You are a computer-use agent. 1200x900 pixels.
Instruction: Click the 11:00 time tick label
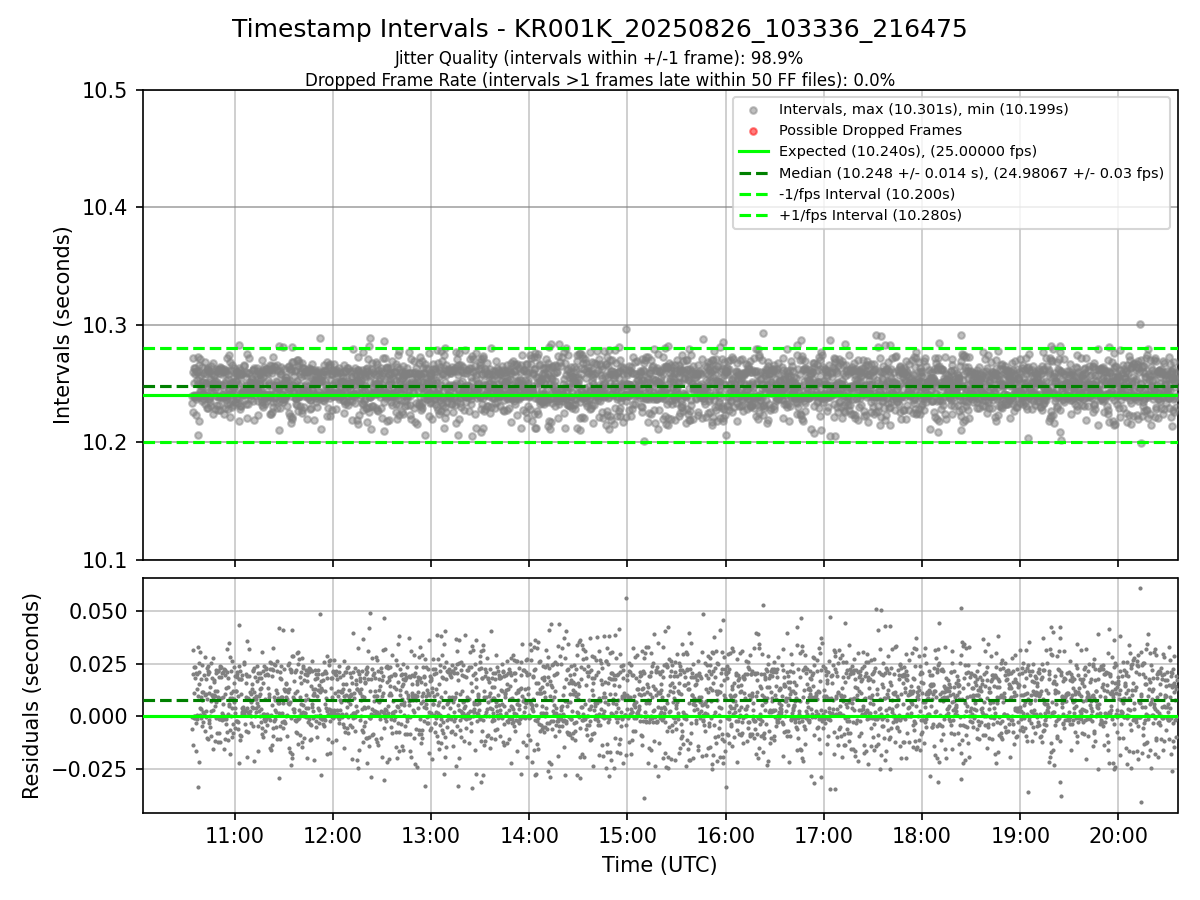coord(235,836)
